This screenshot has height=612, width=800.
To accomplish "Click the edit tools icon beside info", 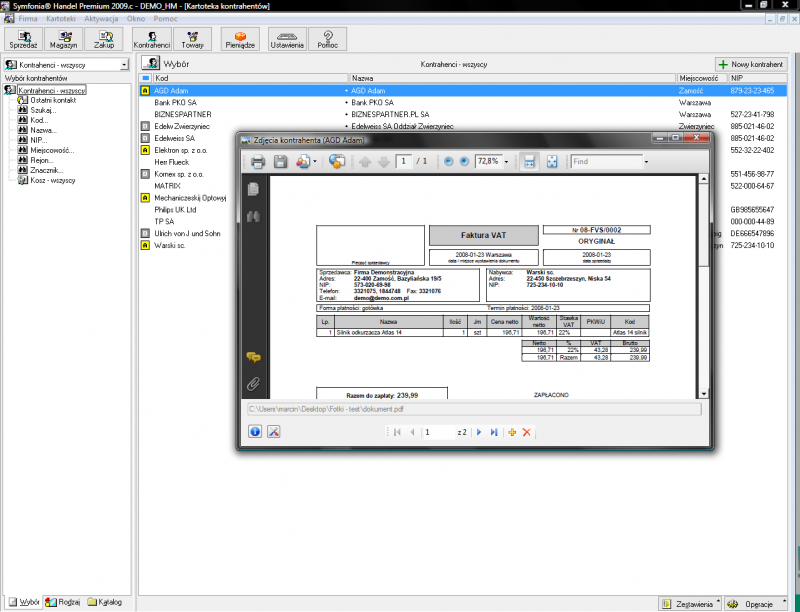I will (x=273, y=432).
